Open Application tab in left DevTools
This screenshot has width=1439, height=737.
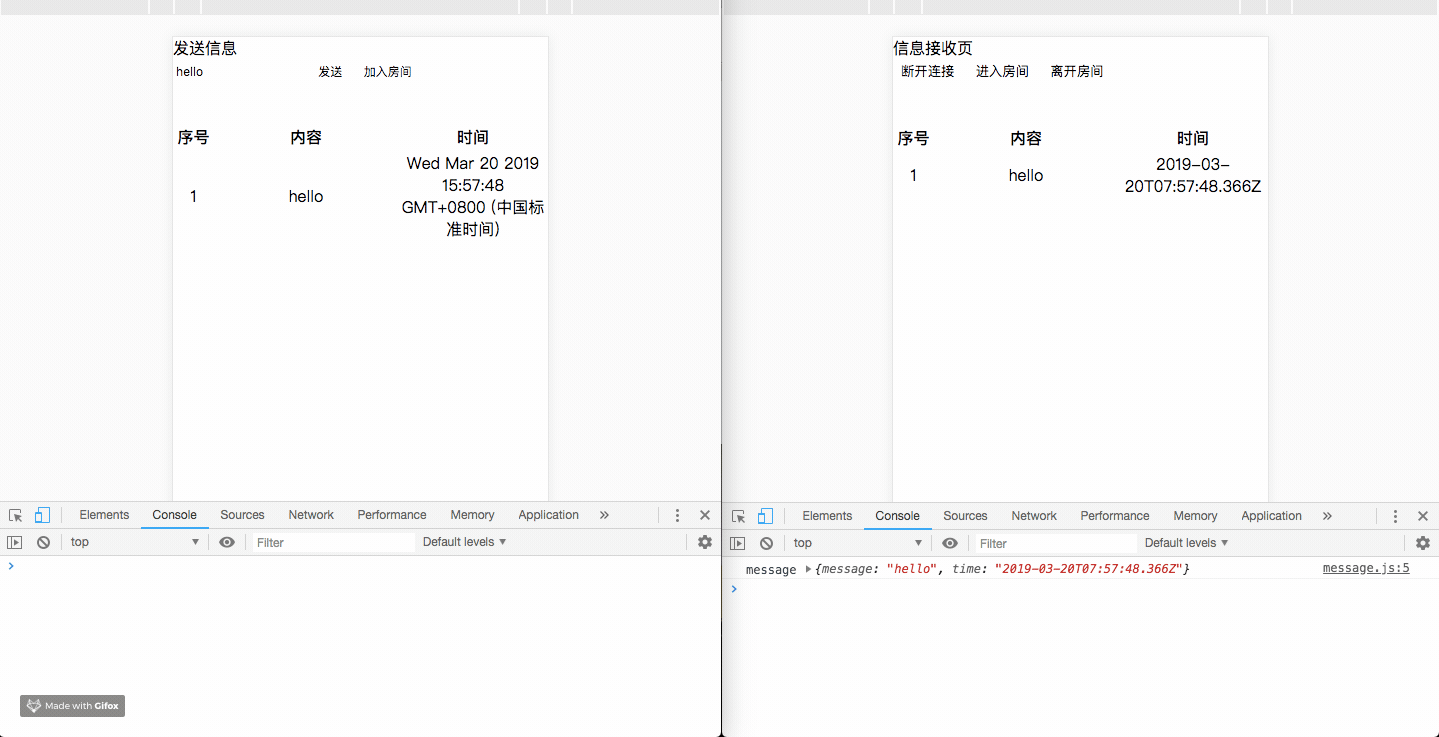point(548,515)
